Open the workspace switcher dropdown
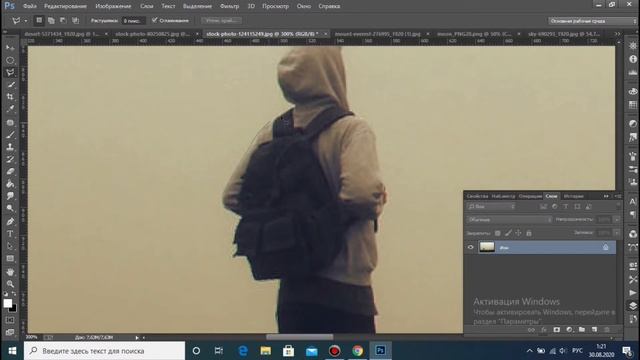 tap(591, 21)
